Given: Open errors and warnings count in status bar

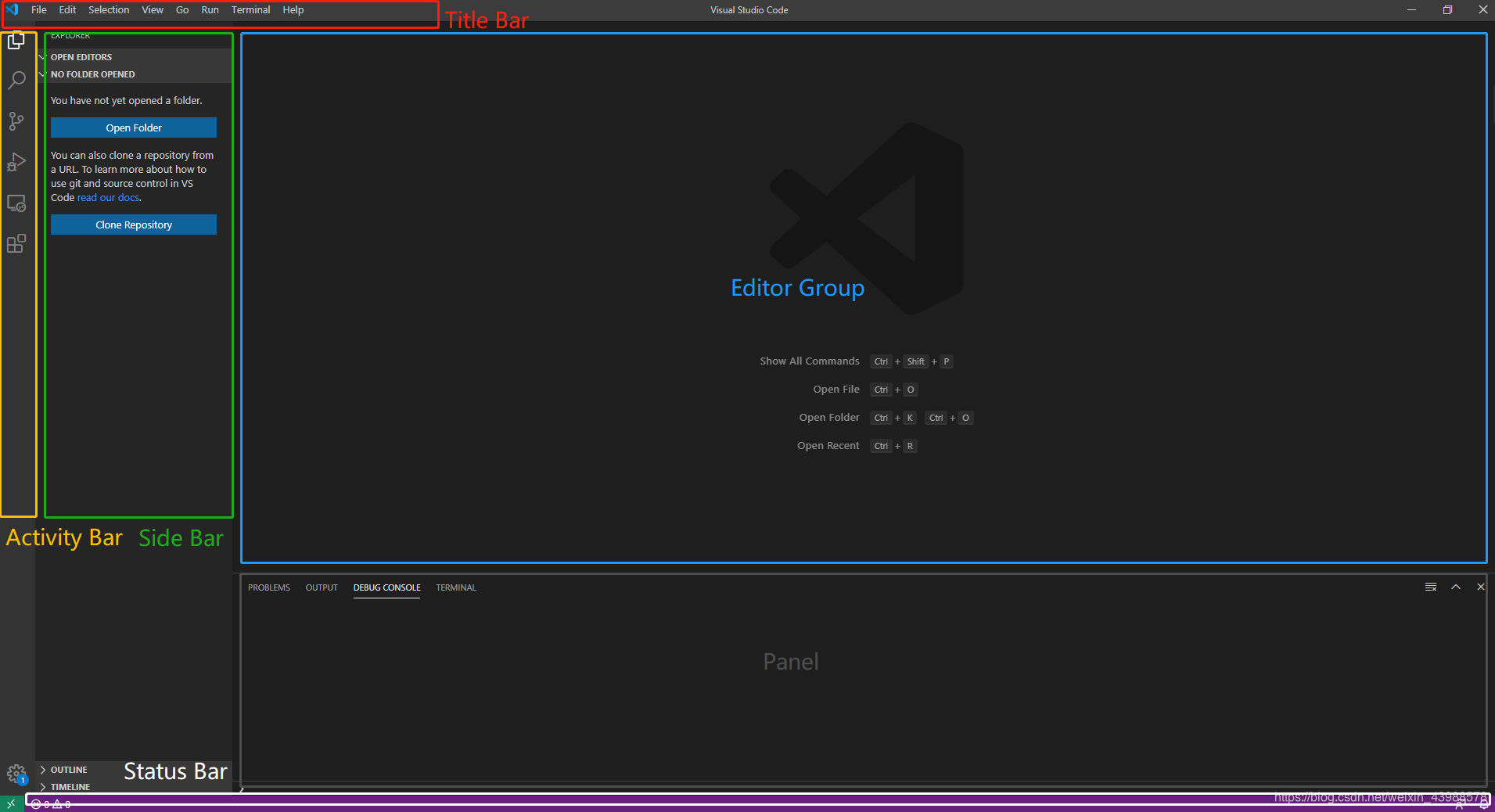Looking at the screenshot, I should pyautogui.click(x=51, y=804).
